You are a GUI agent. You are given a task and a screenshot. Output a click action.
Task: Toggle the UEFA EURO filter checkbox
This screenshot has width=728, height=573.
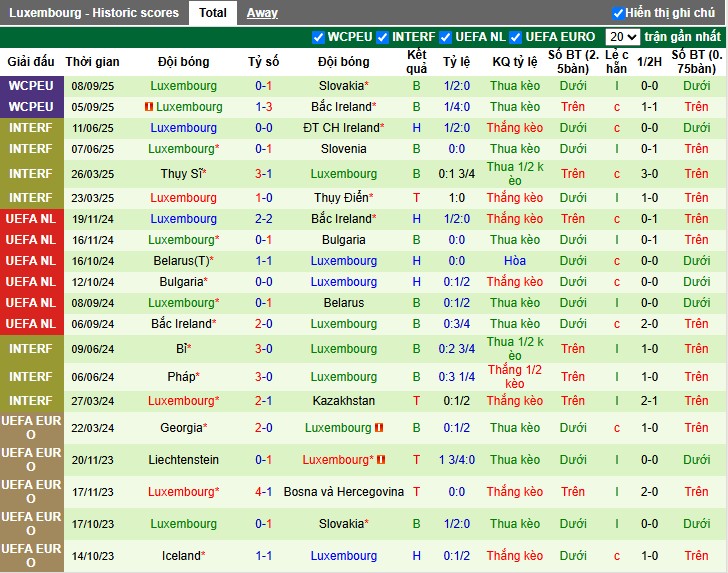[516, 37]
